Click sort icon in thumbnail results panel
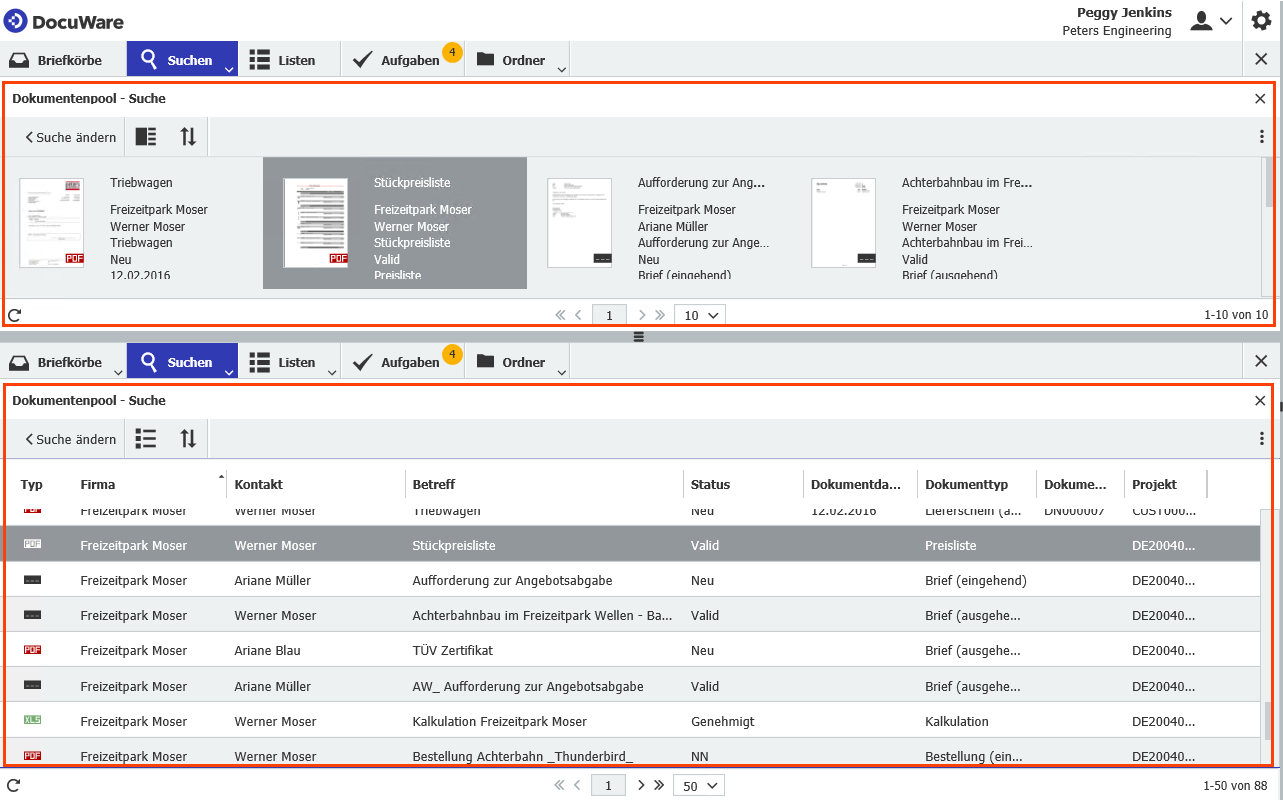Image resolution: width=1283 pixels, height=800 pixels. coord(188,137)
